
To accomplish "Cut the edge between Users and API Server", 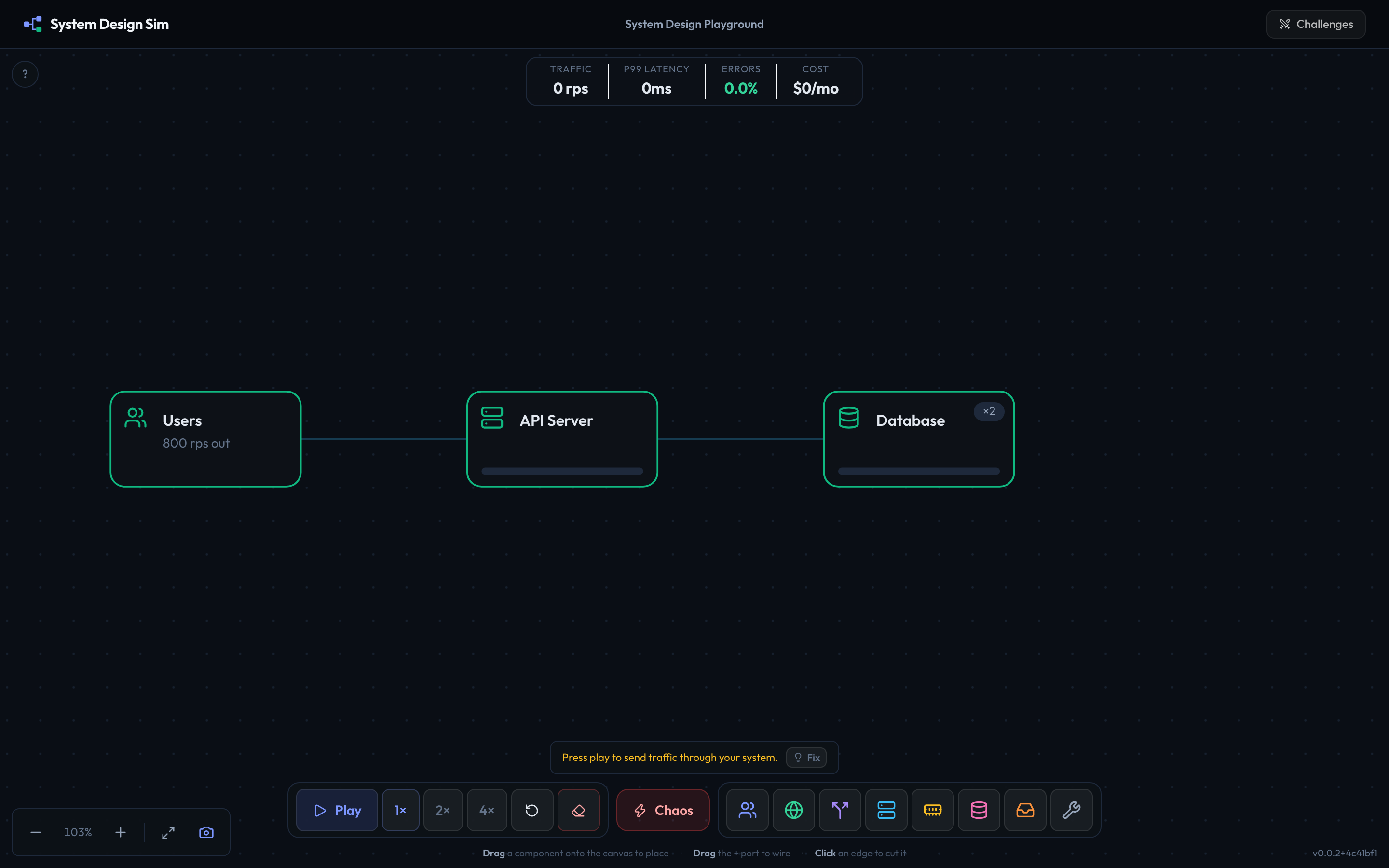I will (384, 439).
